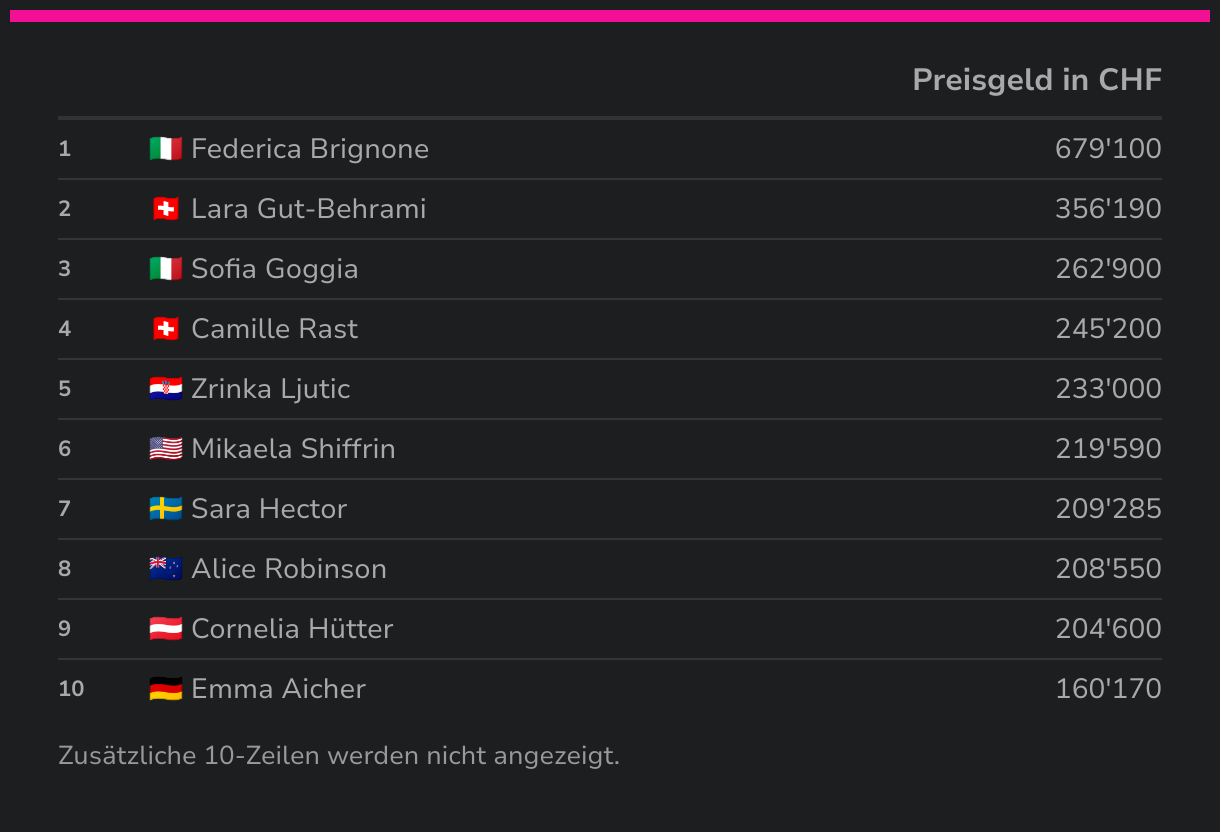The image size is (1220, 832).
Task: Click the Swiss flag beside Camille Rast
Action: coord(166,329)
